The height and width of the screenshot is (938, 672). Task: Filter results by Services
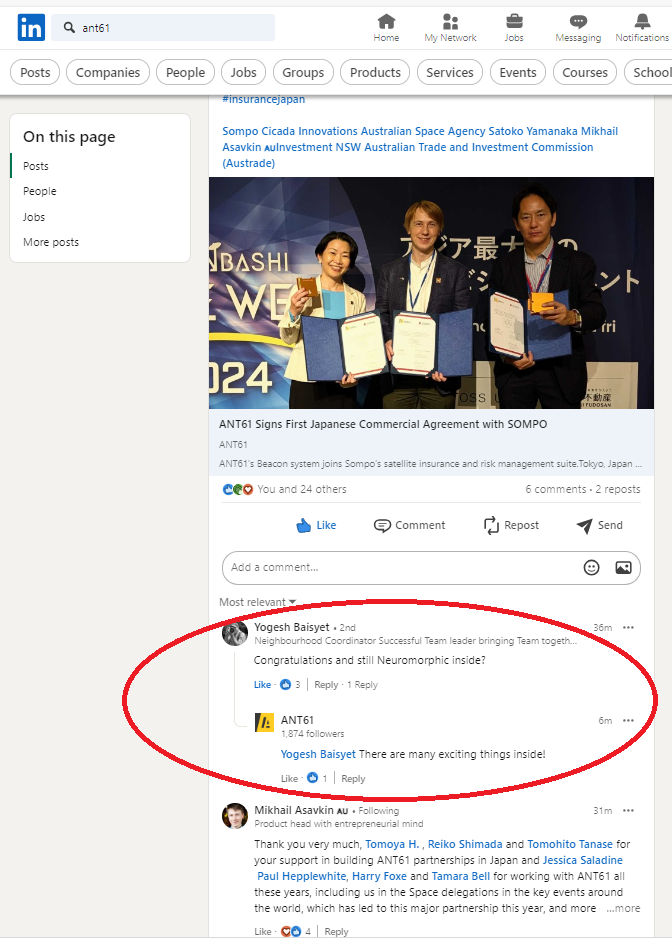(450, 72)
